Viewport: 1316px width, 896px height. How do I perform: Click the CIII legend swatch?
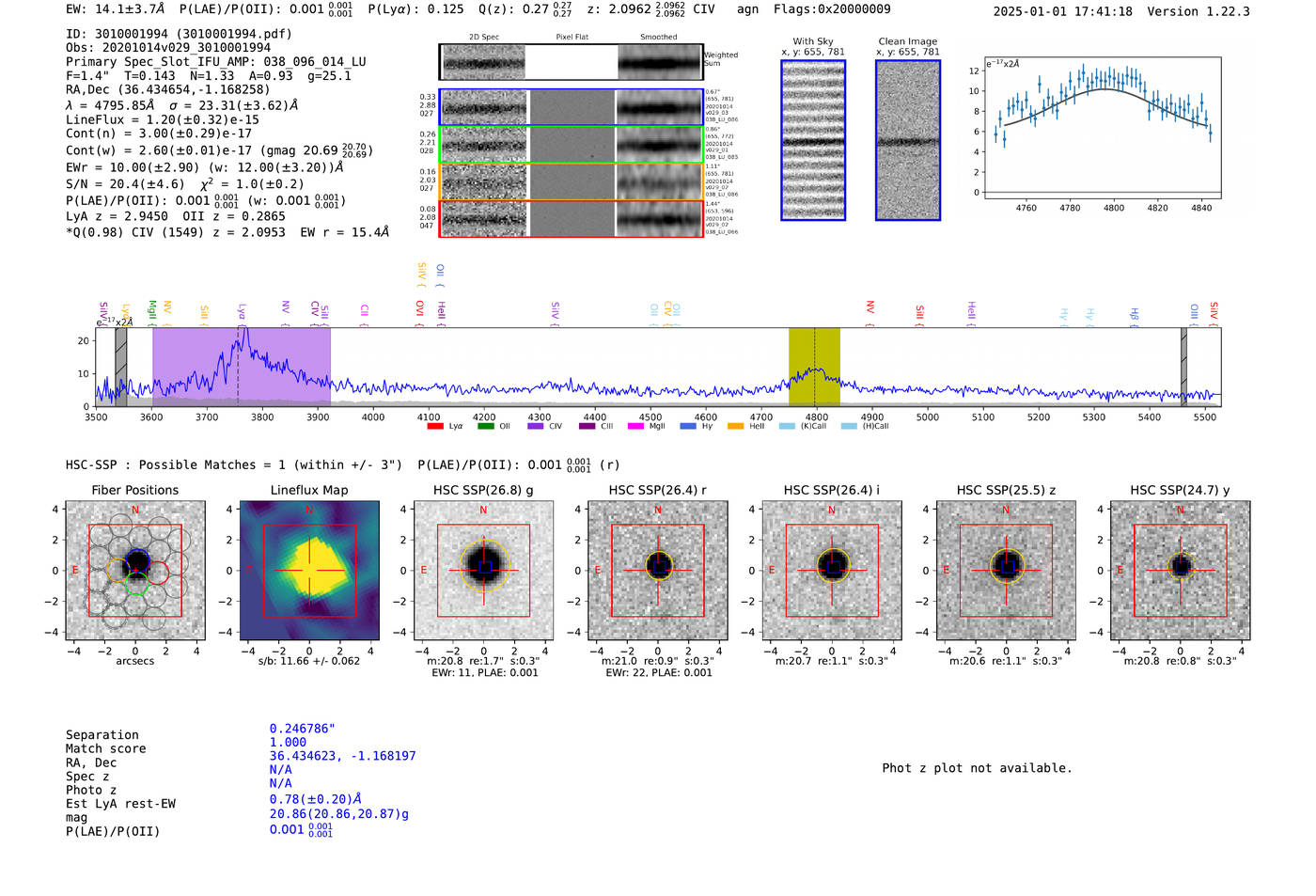tap(587, 427)
